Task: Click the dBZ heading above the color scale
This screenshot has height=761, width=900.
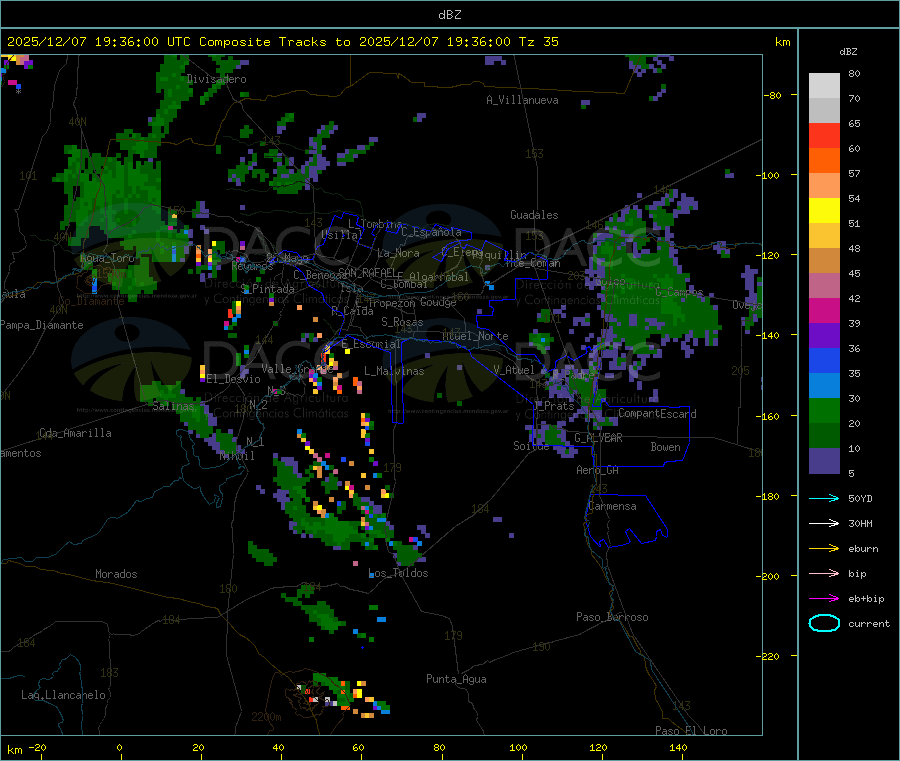Action: 848,52
